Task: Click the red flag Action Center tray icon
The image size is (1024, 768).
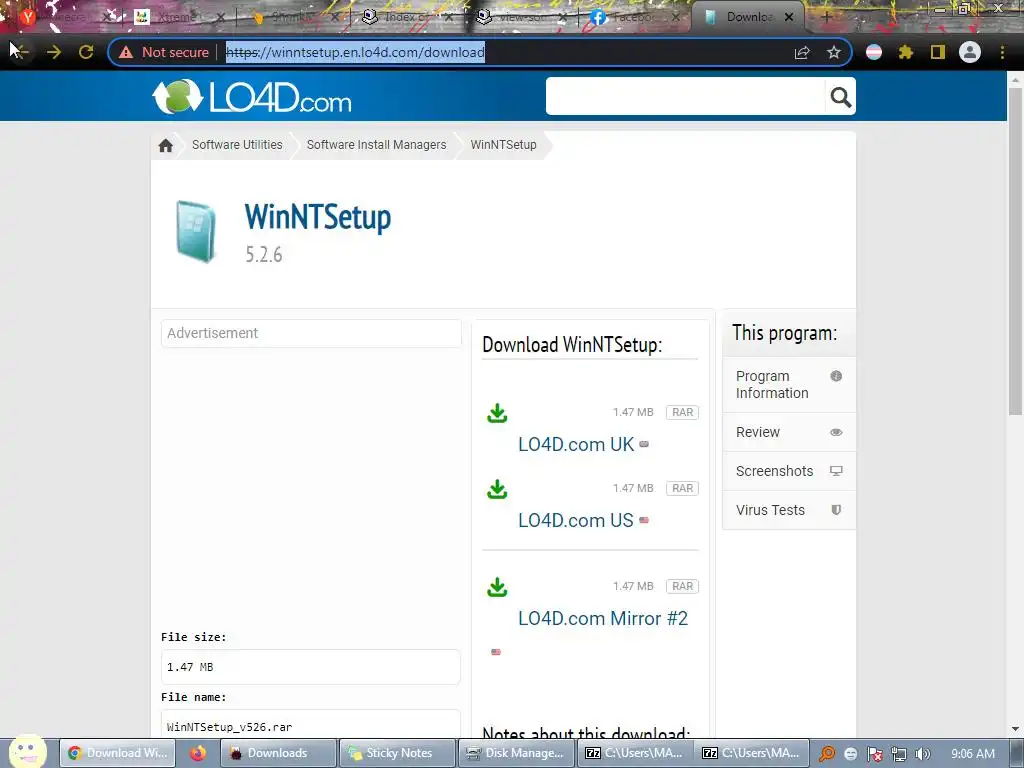Action: (x=875, y=754)
